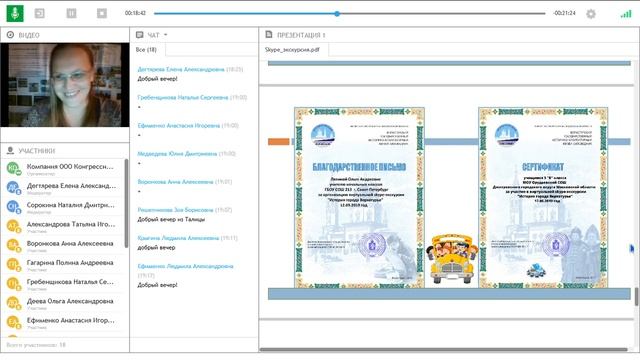Click the yellow school bus picture

pos(451,258)
